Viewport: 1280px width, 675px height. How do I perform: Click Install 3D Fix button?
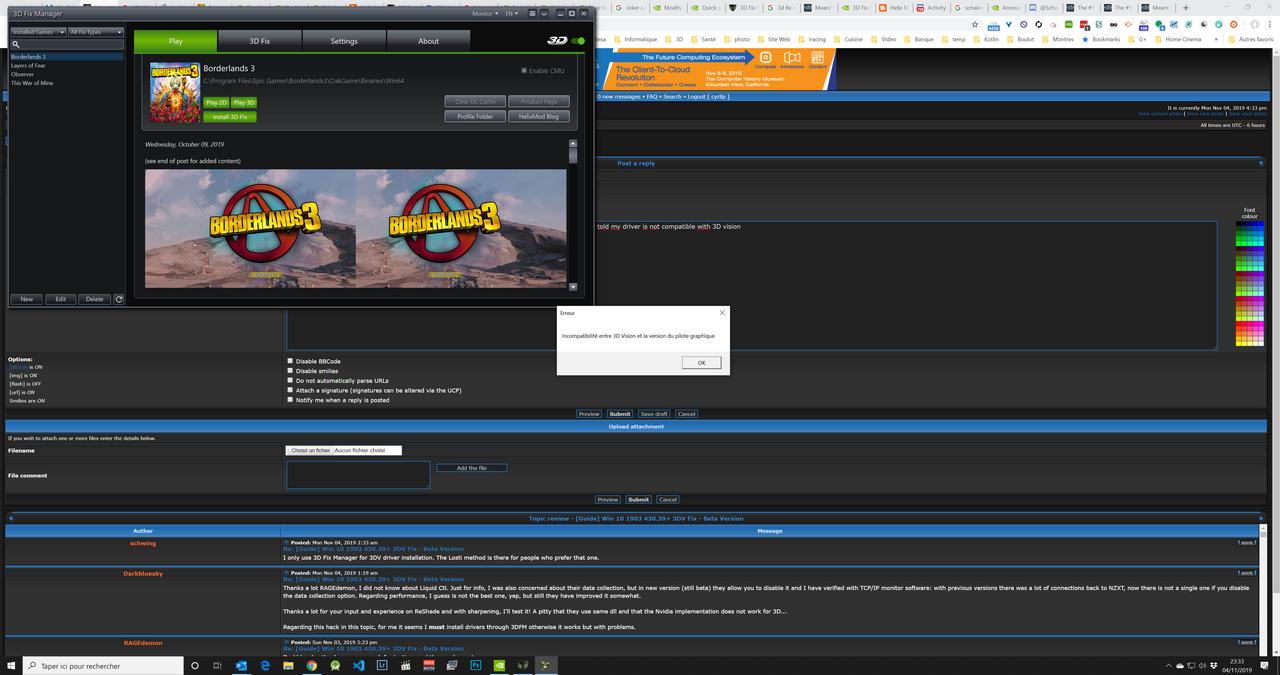pyautogui.click(x=230, y=117)
